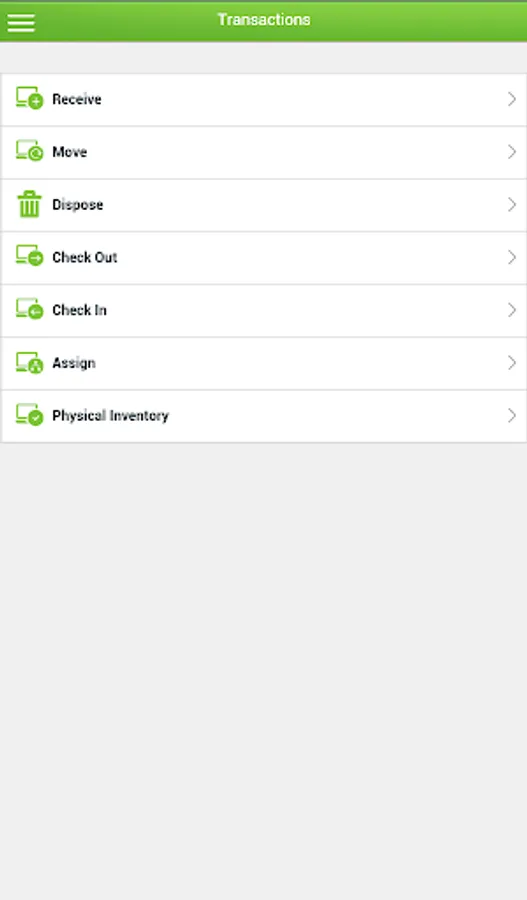Expand the Dispose row chevron

(512, 205)
